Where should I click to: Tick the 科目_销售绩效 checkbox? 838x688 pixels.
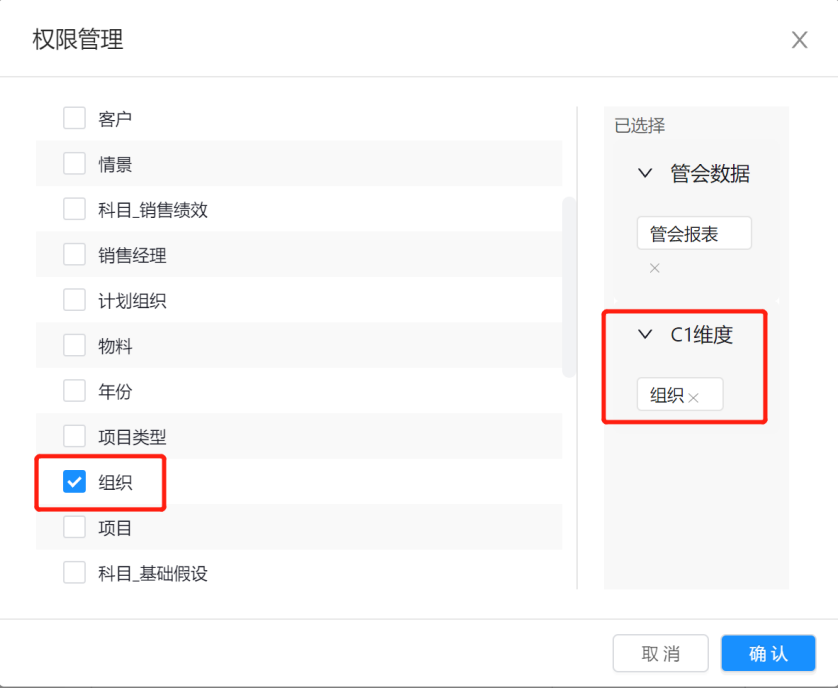[74, 209]
